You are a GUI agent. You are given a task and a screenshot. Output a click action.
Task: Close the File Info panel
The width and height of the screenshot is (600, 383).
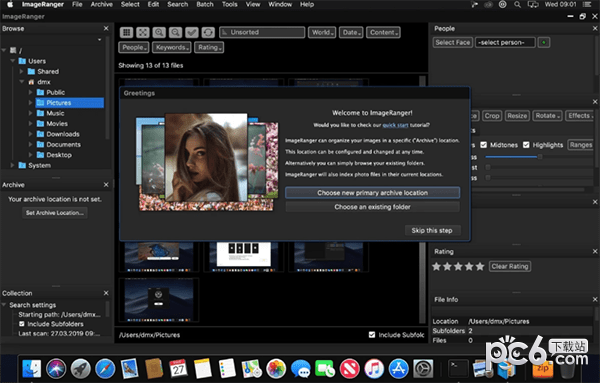595,299
